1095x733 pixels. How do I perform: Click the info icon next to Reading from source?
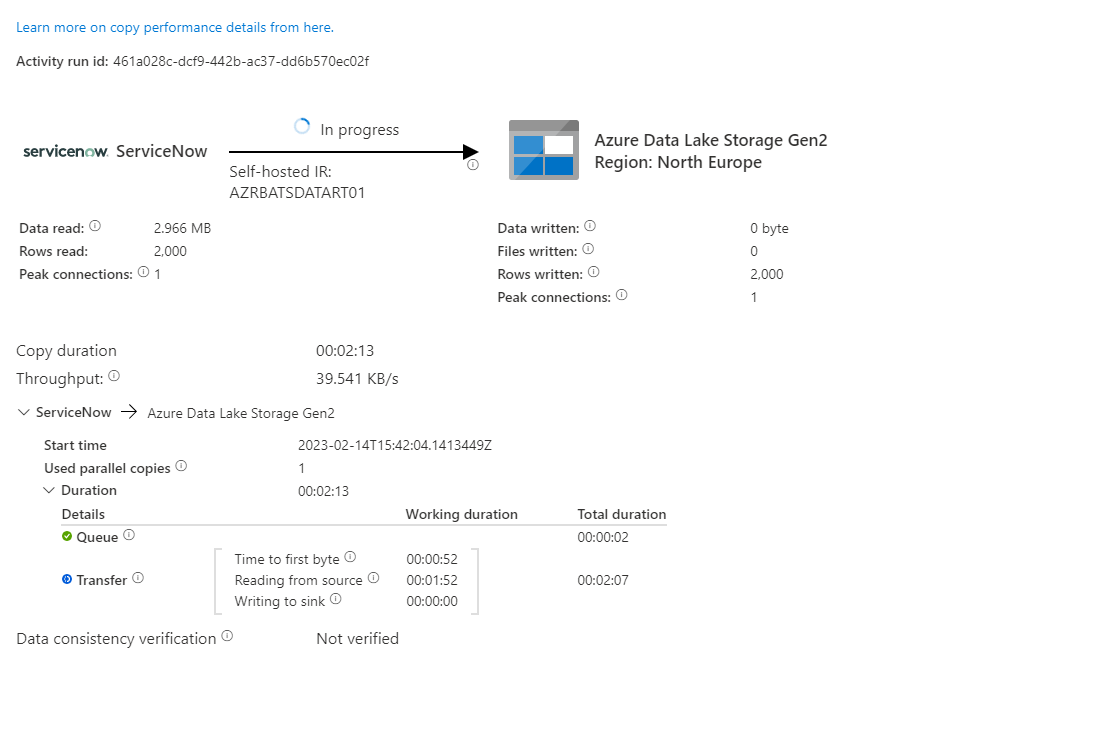[x=373, y=579]
